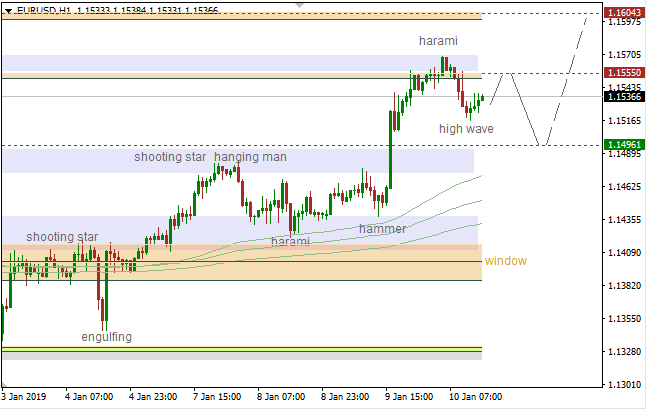
Task: Click the 'hammer' candlestick label
Action: point(382,229)
